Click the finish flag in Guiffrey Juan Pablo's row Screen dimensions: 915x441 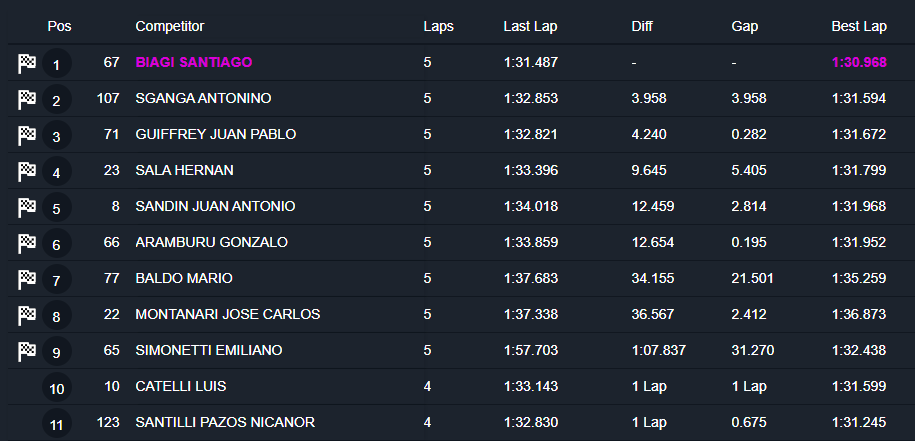[x=27, y=136]
